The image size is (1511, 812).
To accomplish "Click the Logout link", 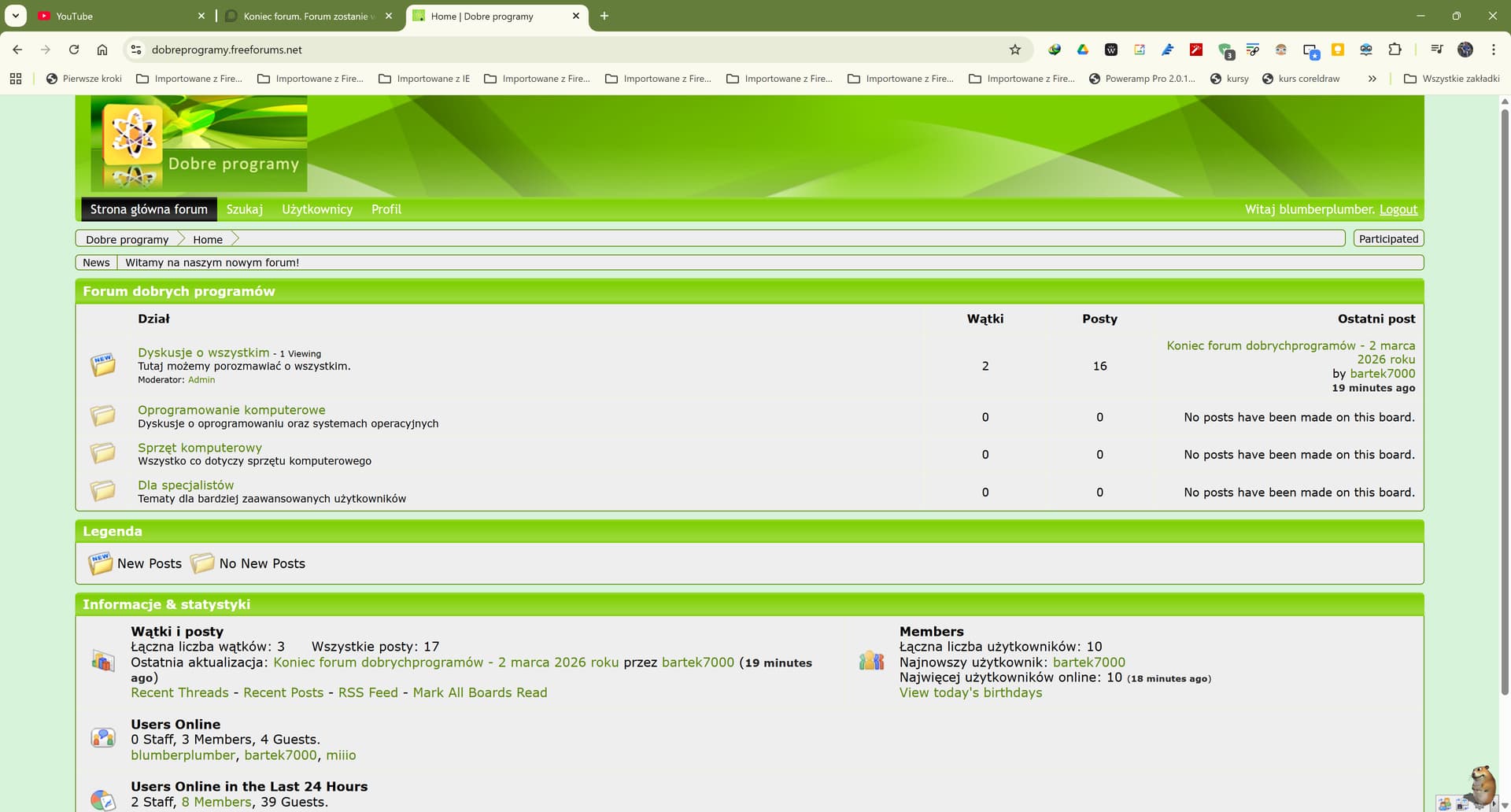I will pos(1398,209).
